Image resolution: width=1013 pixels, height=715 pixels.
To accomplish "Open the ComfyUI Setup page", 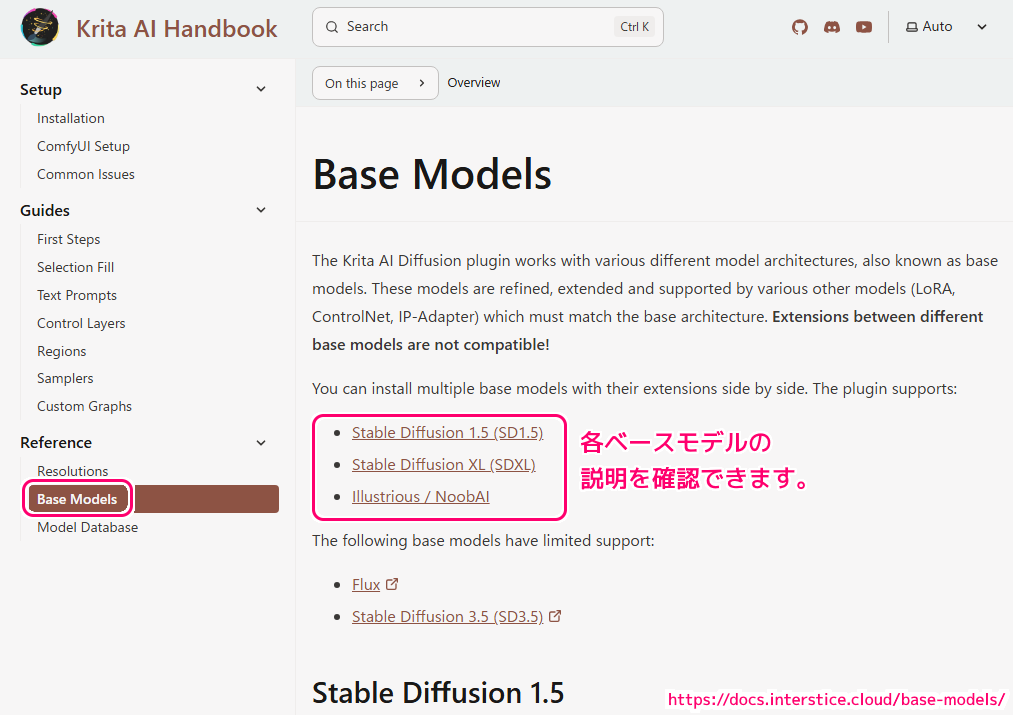I will 83,146.
